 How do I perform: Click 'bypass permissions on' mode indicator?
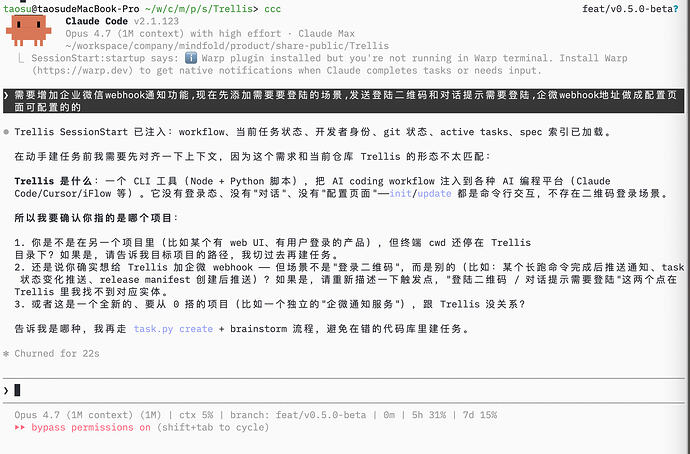pos(91,428)
